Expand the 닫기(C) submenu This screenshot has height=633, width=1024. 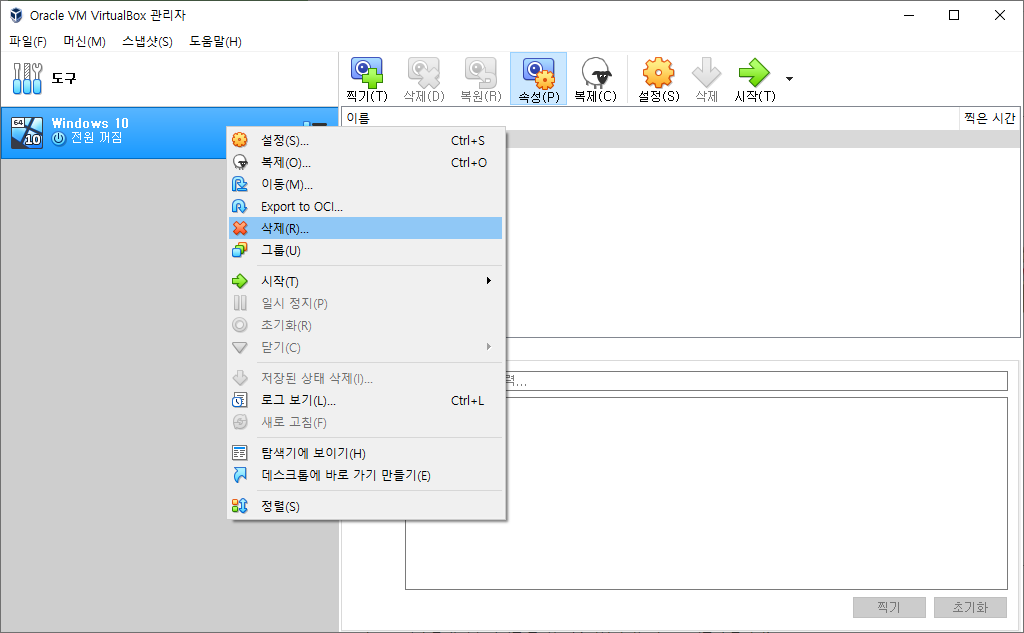pyautogui.click(x=366, y=348)
